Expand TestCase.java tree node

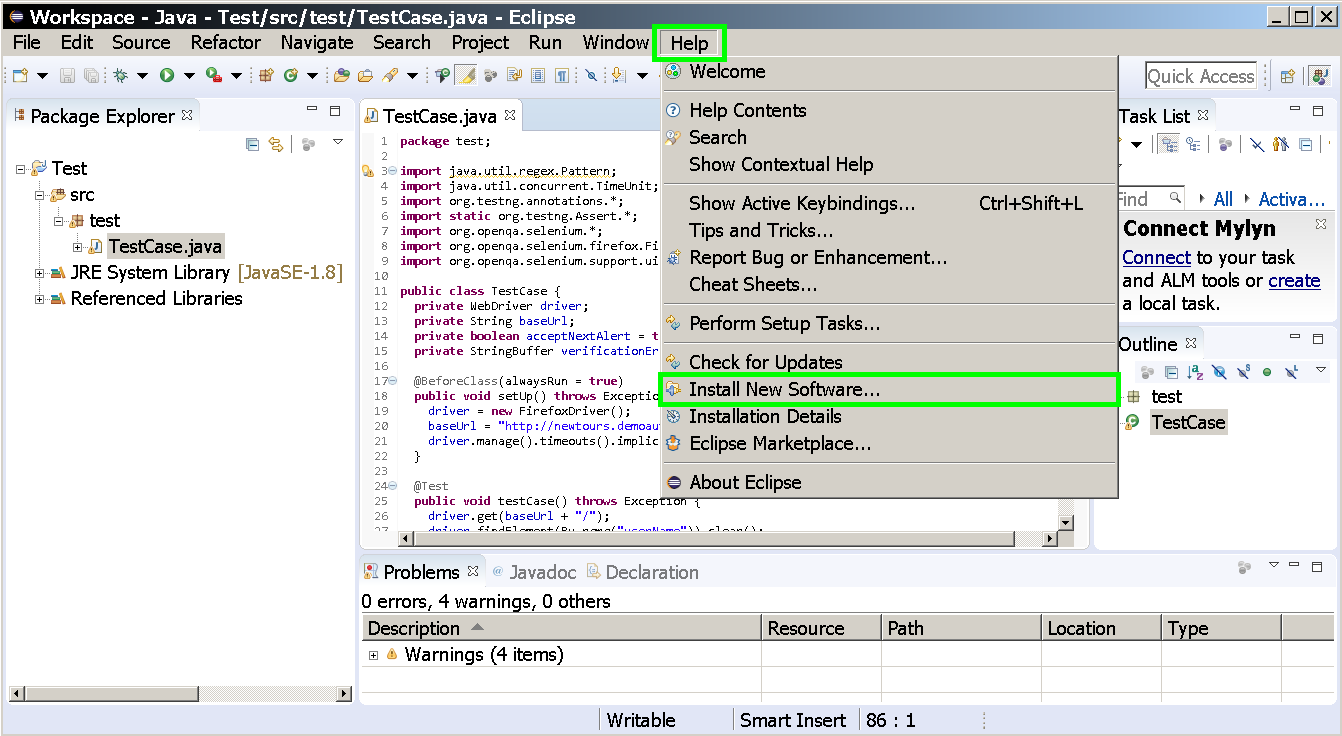pos(78,246)
